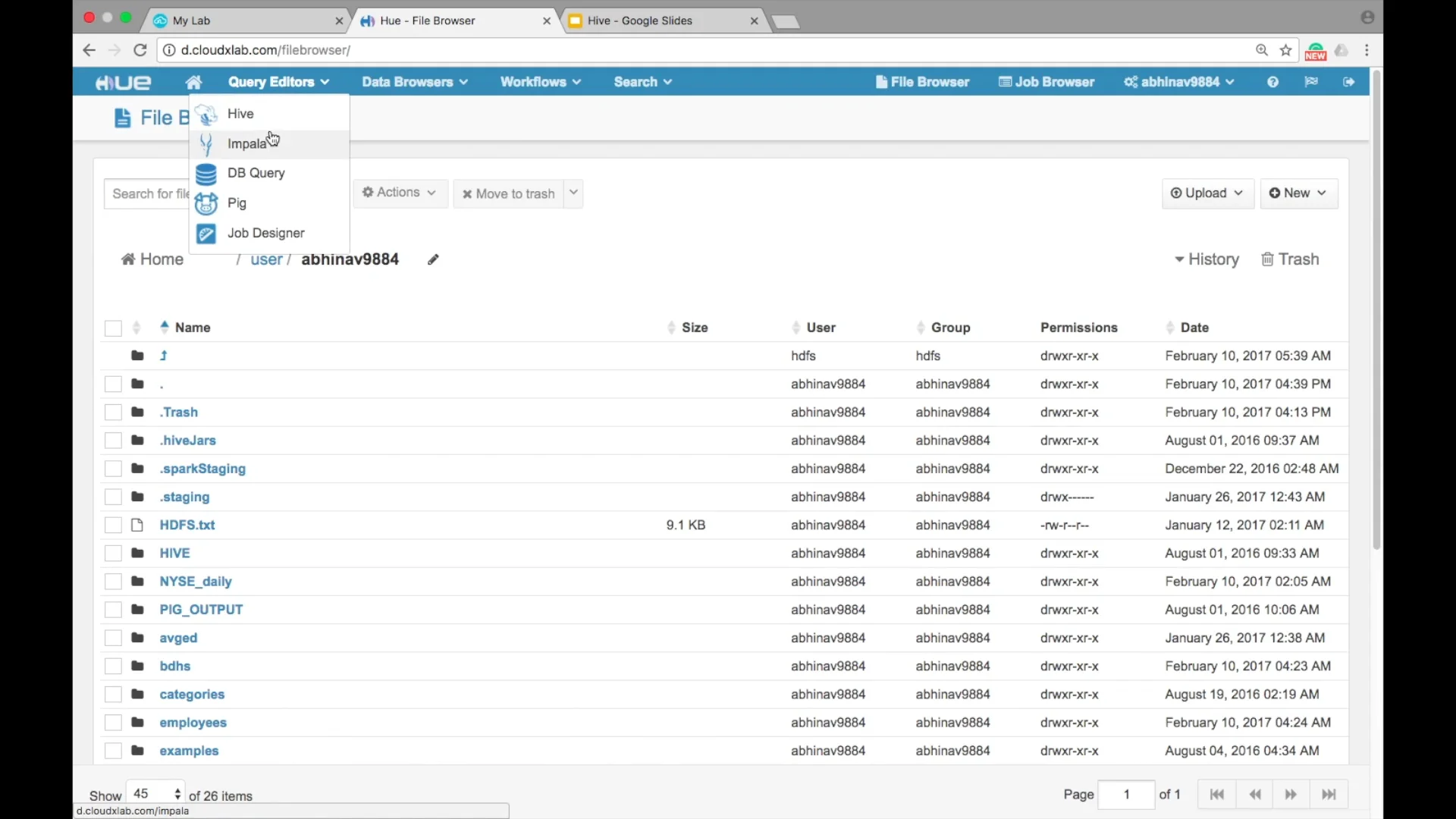Screen dimensions: 1456x819
Task: Expand the Upload dropdown
Action: click(x=1207, y=193)
